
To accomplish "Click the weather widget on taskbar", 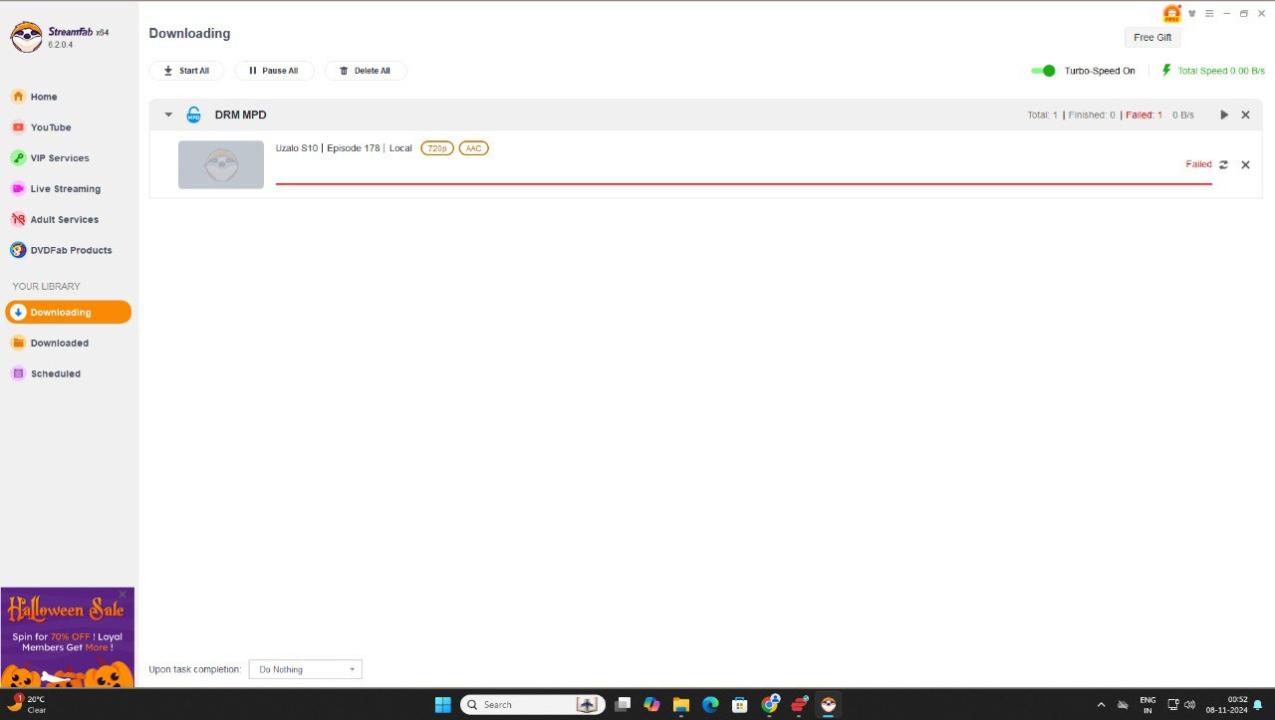I will (x=27, y=704).
